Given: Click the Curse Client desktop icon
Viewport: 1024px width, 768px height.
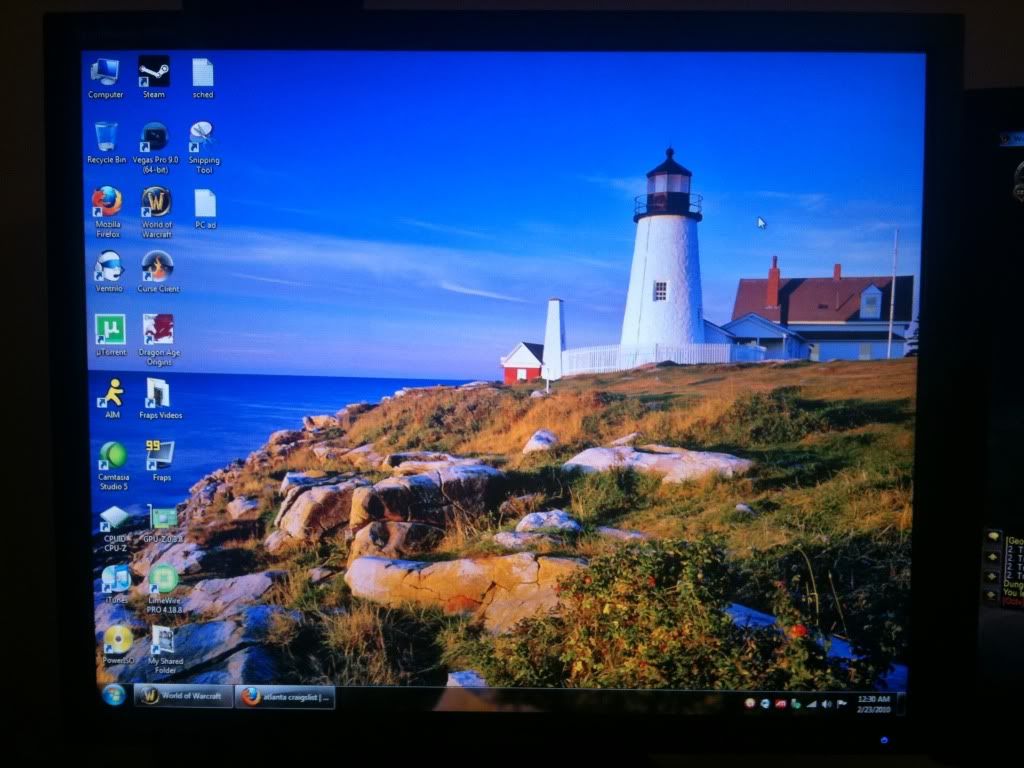Looking at the screenshot, I should click(157, 266).
